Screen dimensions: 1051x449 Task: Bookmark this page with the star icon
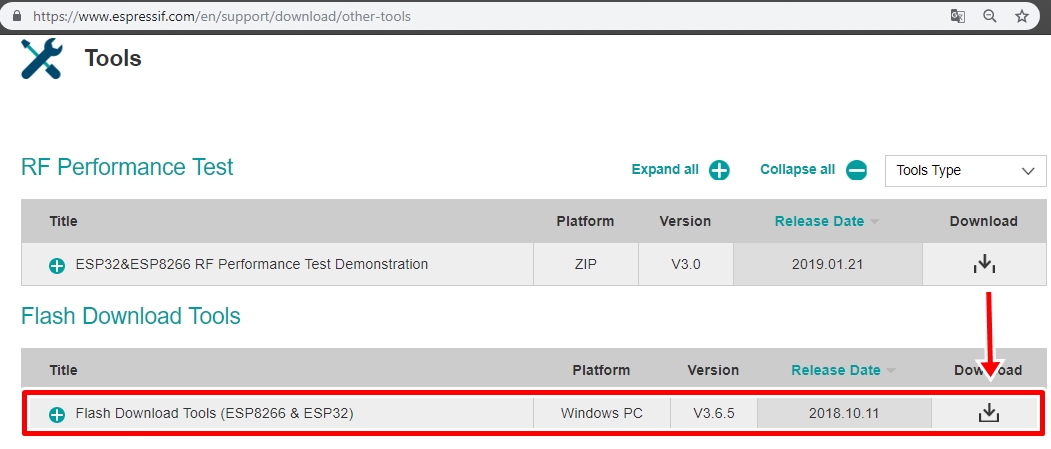[x=1021, y=16]
